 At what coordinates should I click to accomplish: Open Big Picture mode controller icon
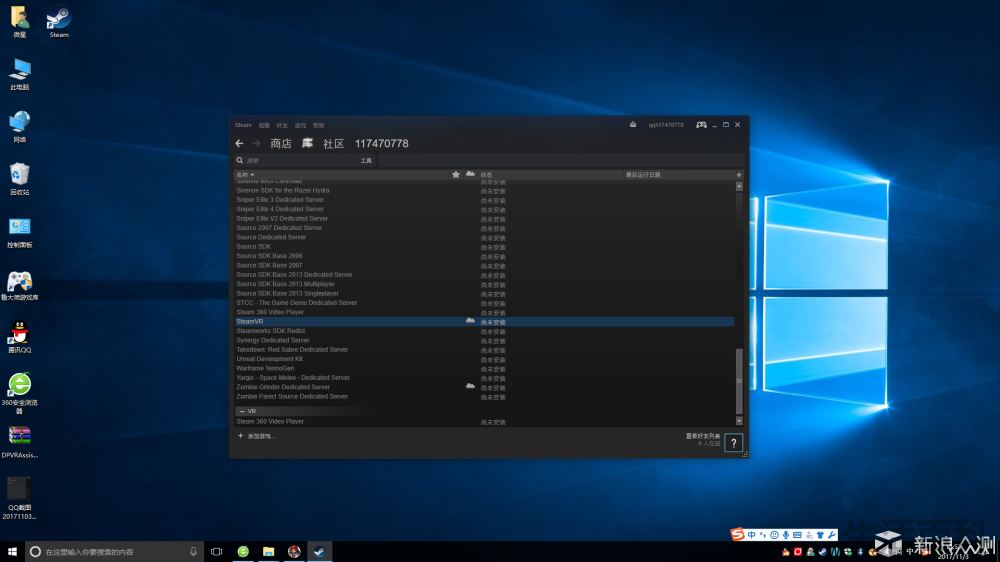(701, 125)
